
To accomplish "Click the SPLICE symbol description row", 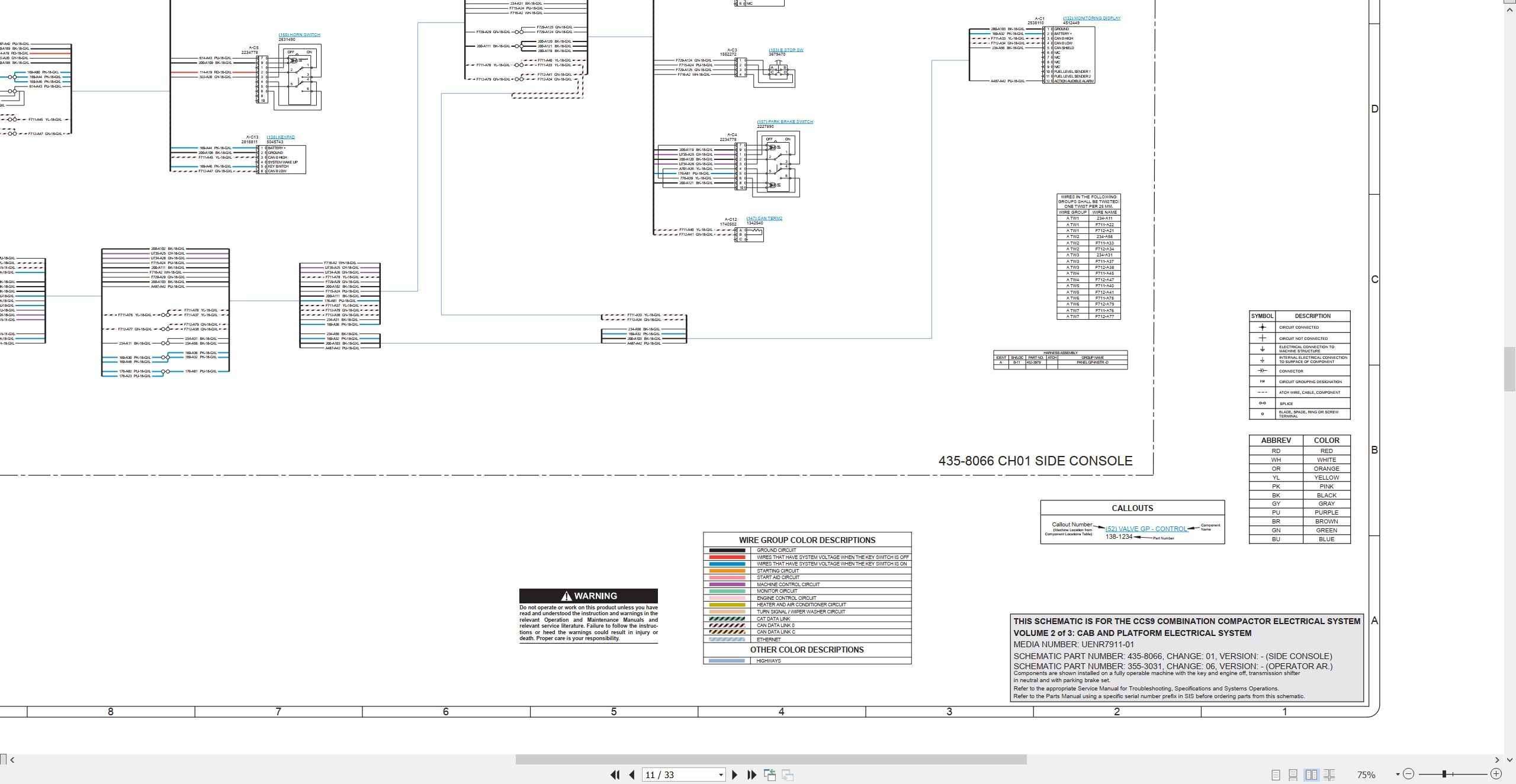I will [x=1300, y=404].
